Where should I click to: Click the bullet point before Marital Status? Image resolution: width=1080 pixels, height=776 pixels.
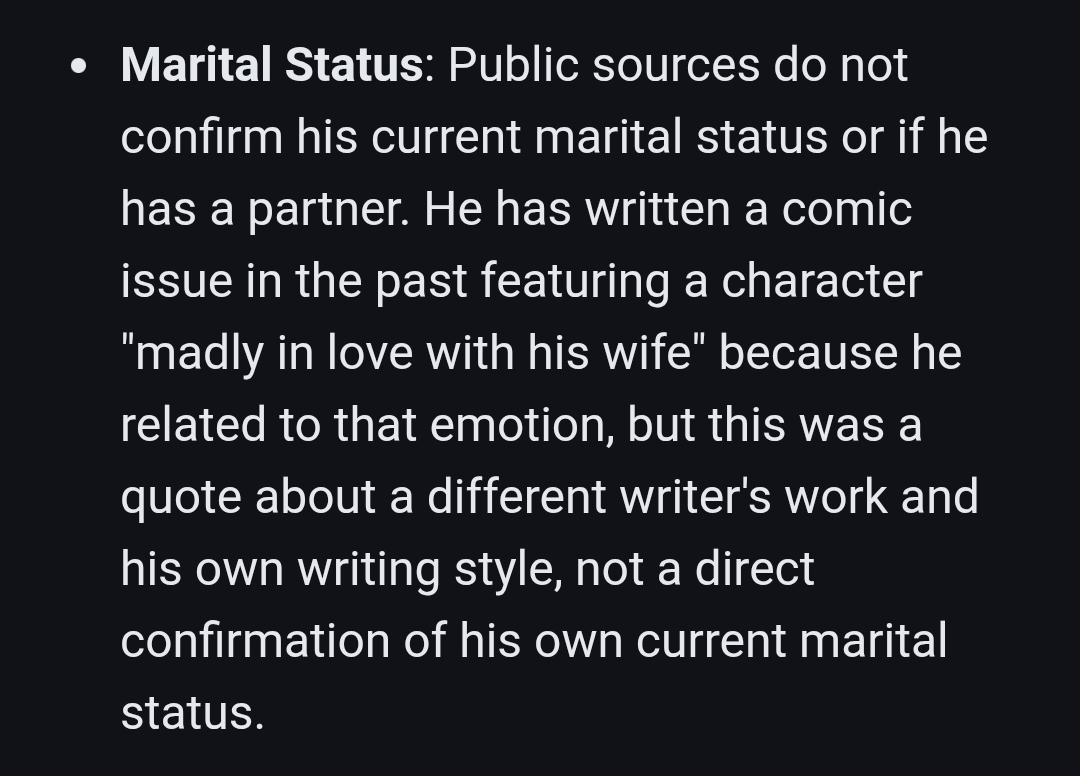point(81,68)
